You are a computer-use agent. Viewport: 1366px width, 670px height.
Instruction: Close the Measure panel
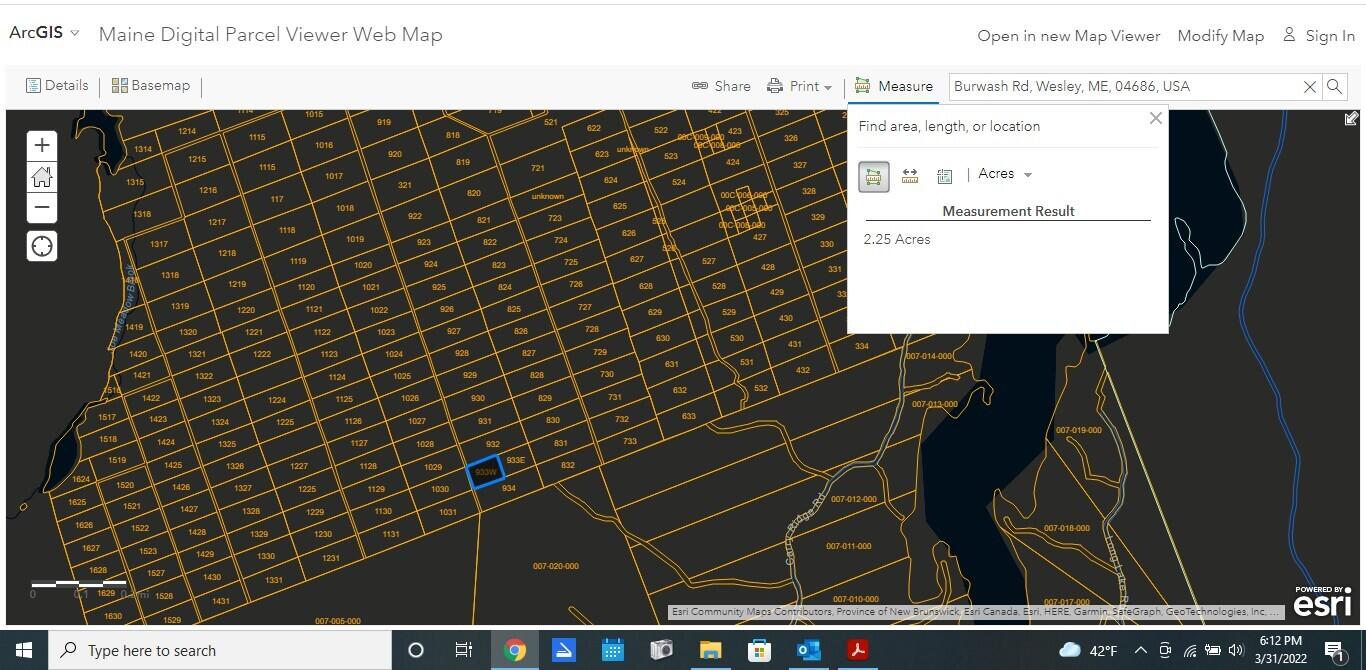click(x=1156, y=118)
